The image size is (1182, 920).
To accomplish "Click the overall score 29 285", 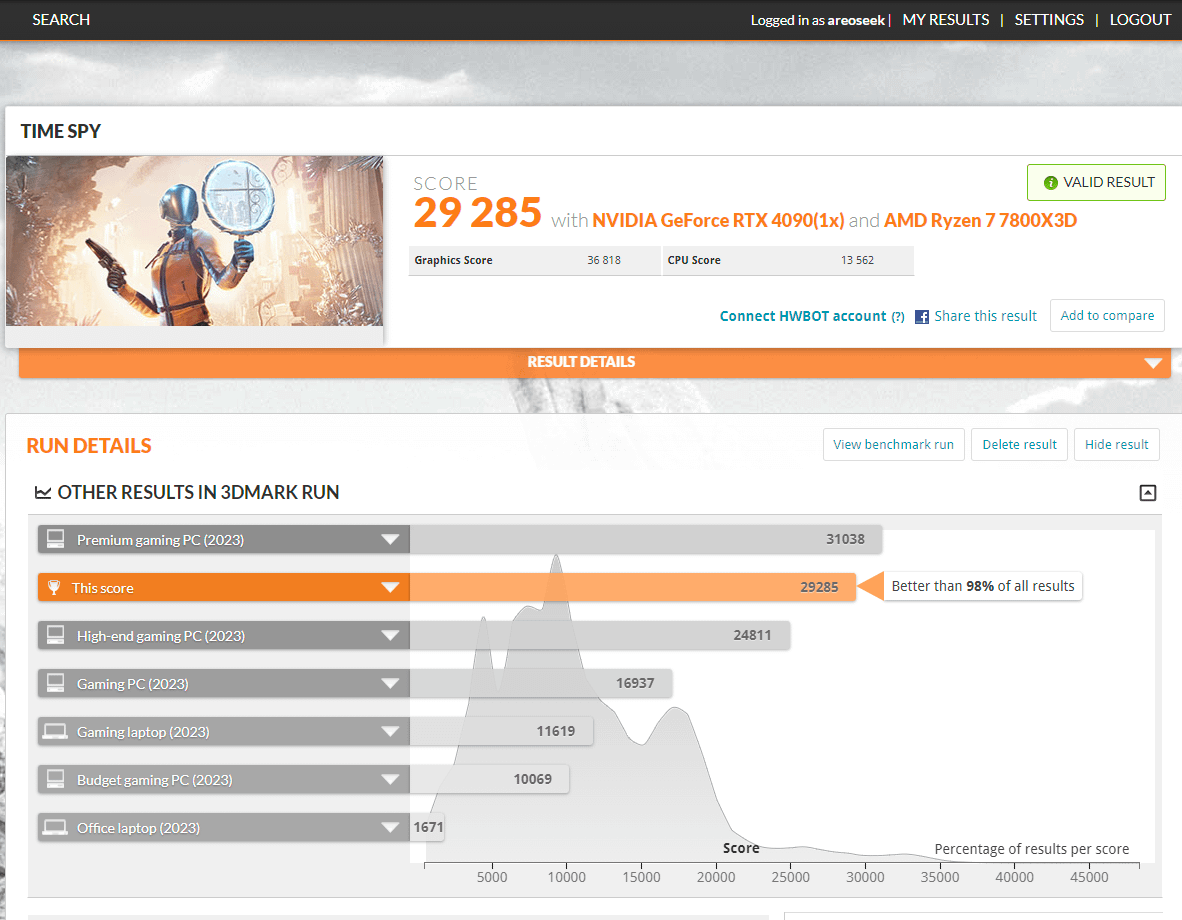I will (477, 213).
